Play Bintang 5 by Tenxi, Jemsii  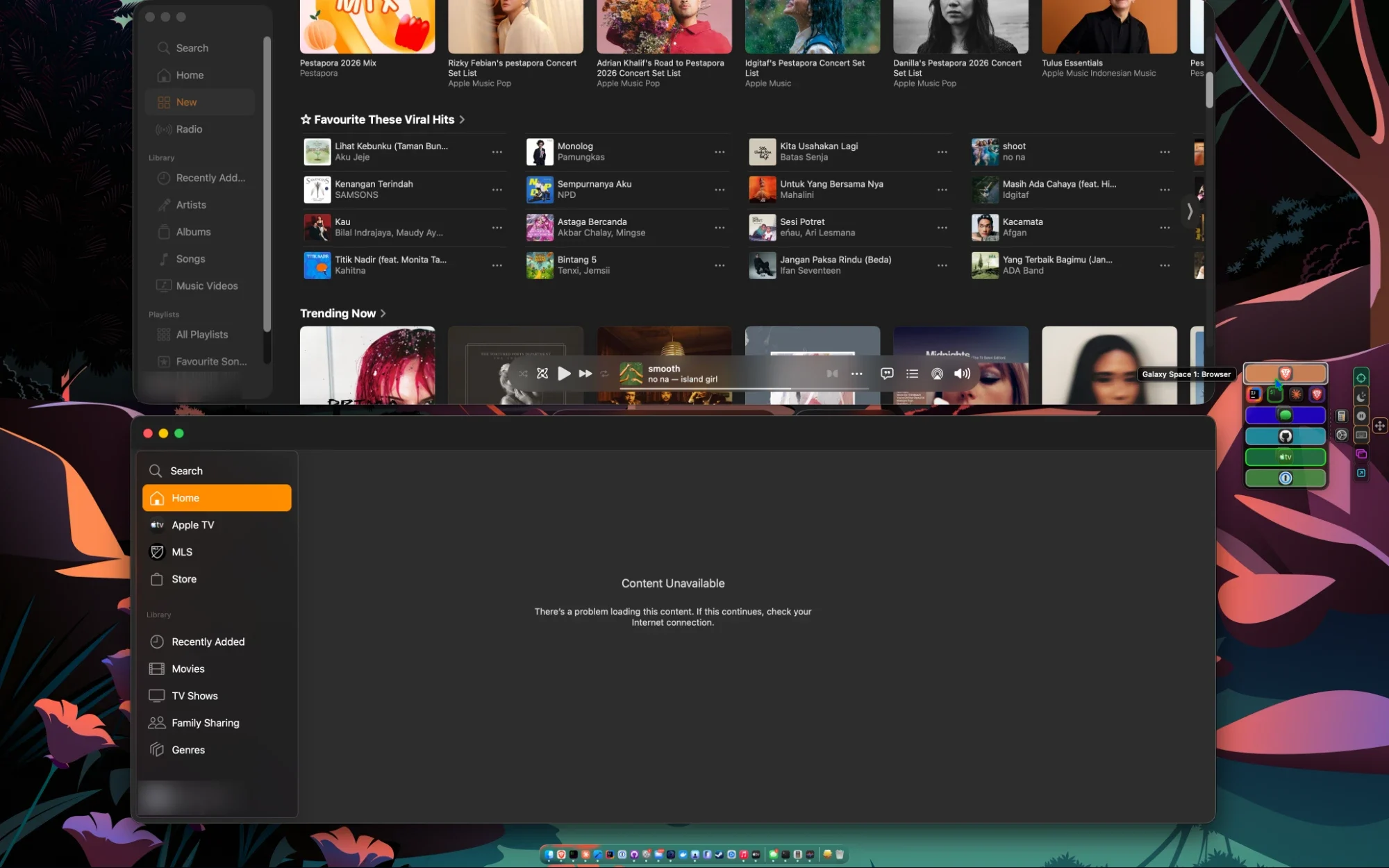pyautogui.click(x=540, y=265)
